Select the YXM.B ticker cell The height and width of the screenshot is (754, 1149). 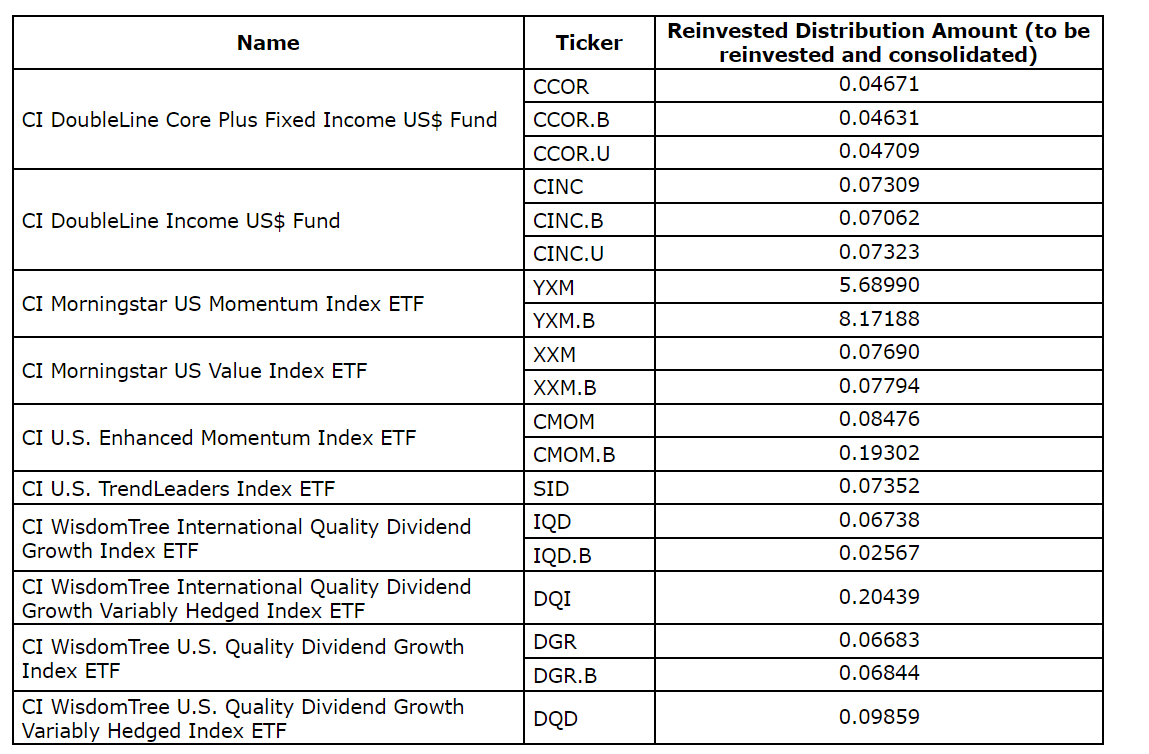563,321
